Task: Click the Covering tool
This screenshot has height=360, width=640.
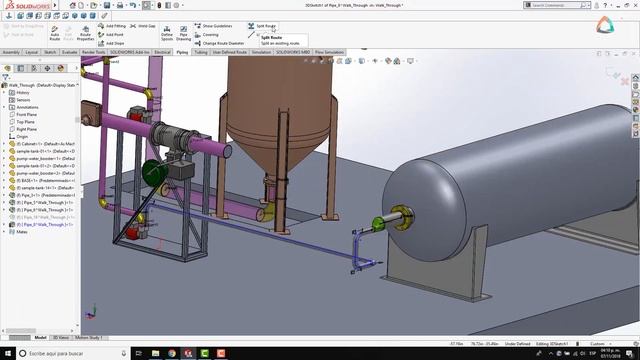Action: (x=207, y=35)
